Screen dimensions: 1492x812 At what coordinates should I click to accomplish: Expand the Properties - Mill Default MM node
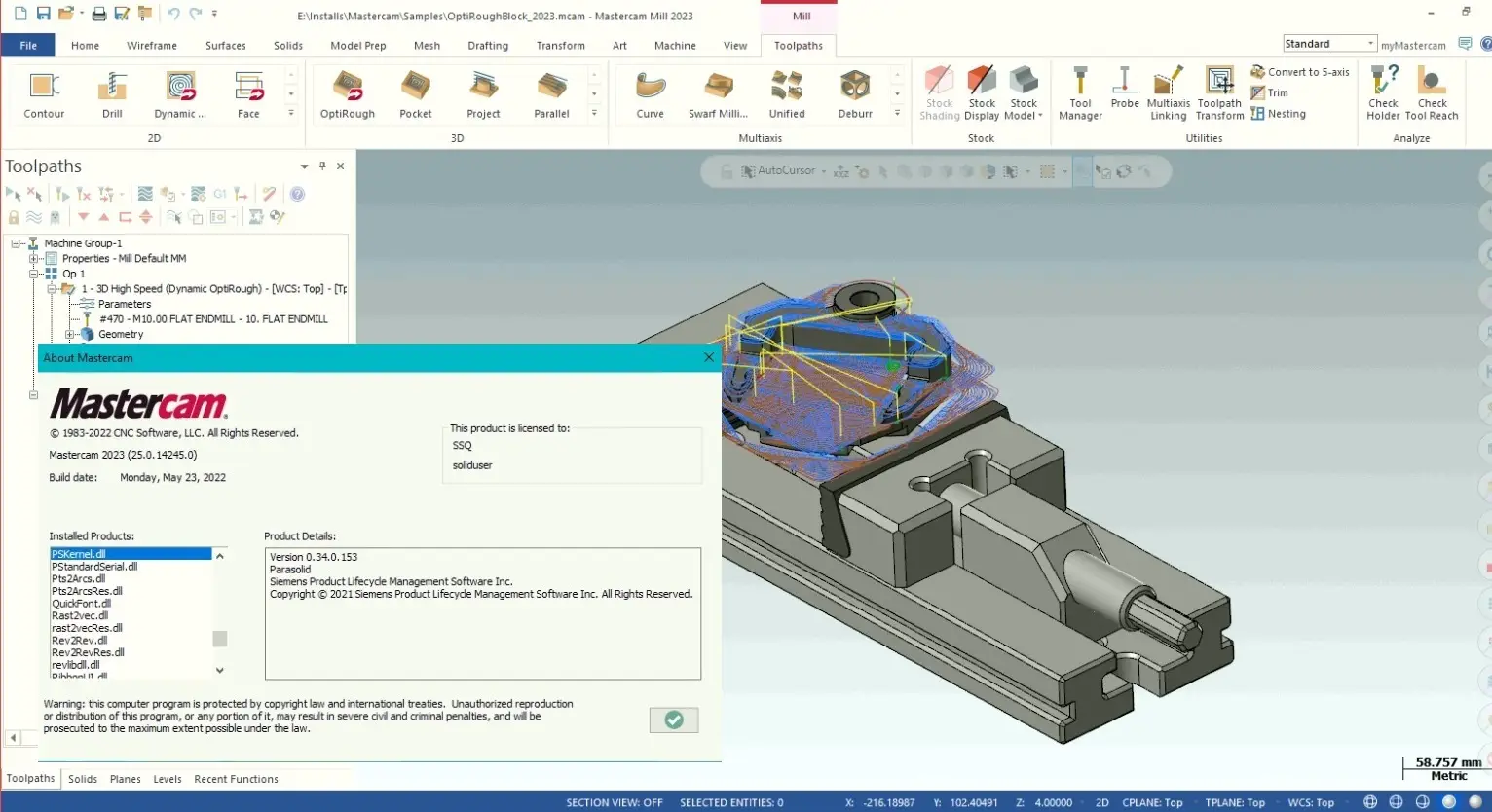coord(34,259)
